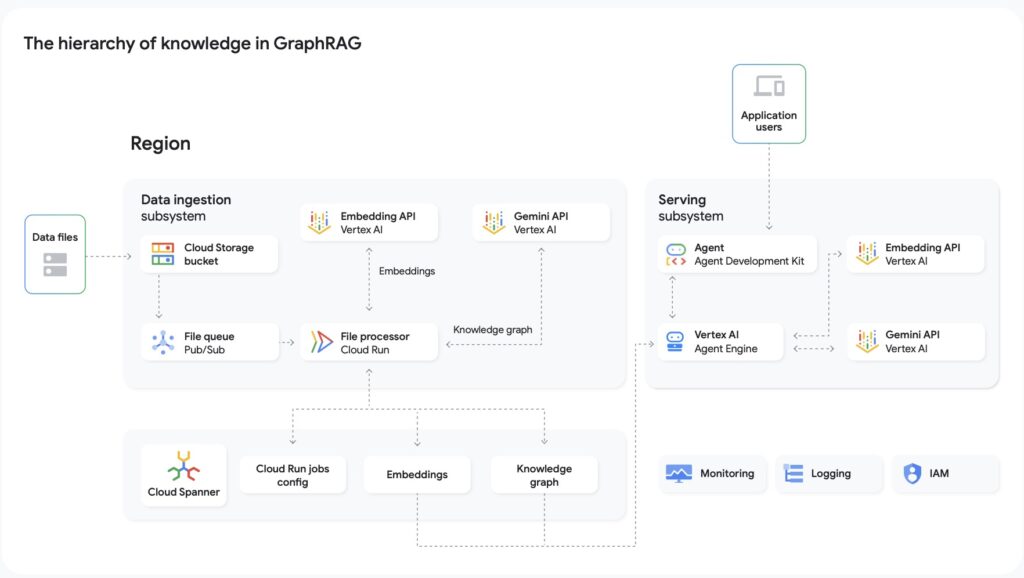
Task: Click the Knowledge graph storage box
Action: (544, 475)
